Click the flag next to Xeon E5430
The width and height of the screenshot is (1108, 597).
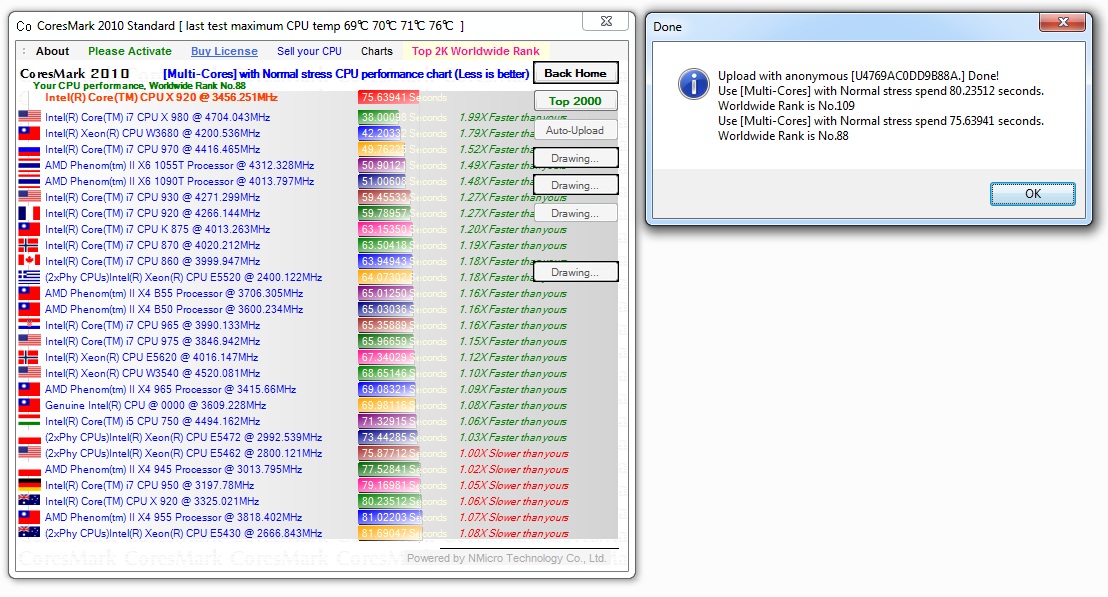tap(29, 533)
